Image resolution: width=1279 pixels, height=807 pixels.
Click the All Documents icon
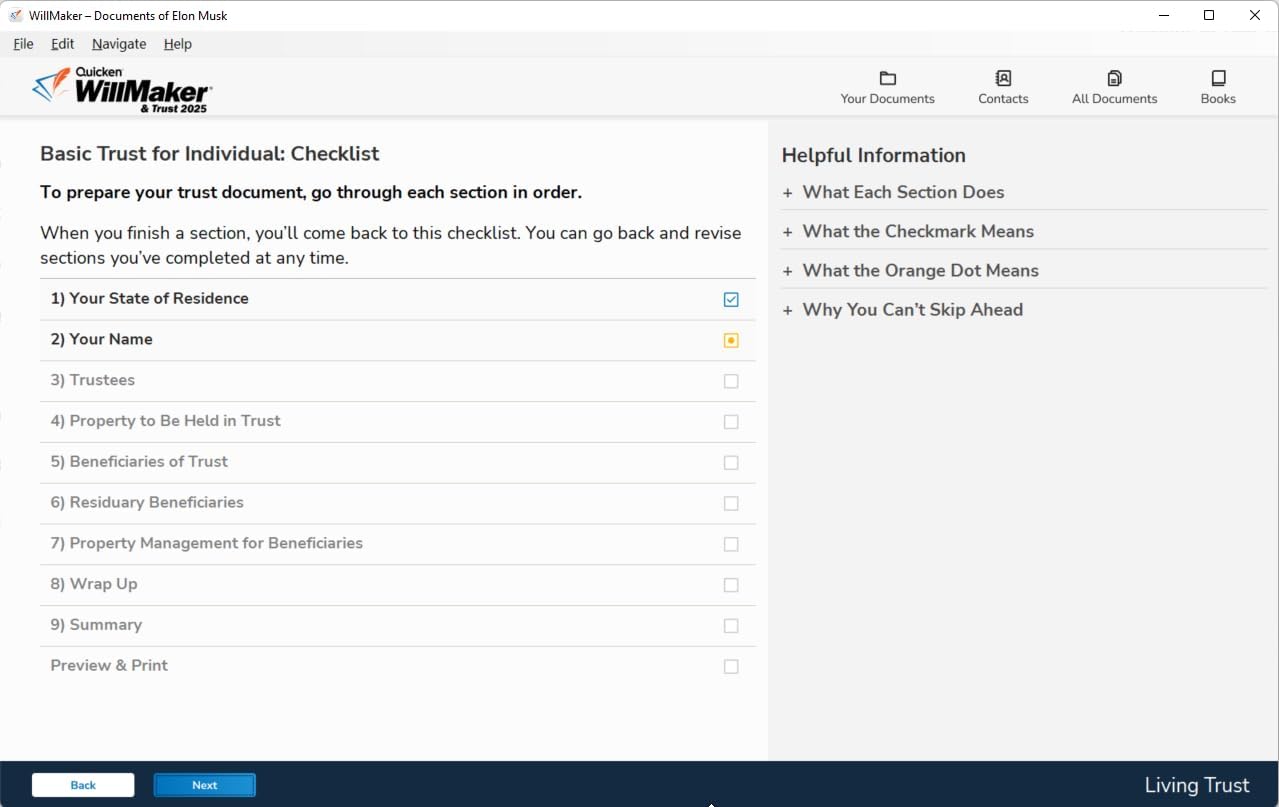pyautogui.click(x=1114, y=79)
